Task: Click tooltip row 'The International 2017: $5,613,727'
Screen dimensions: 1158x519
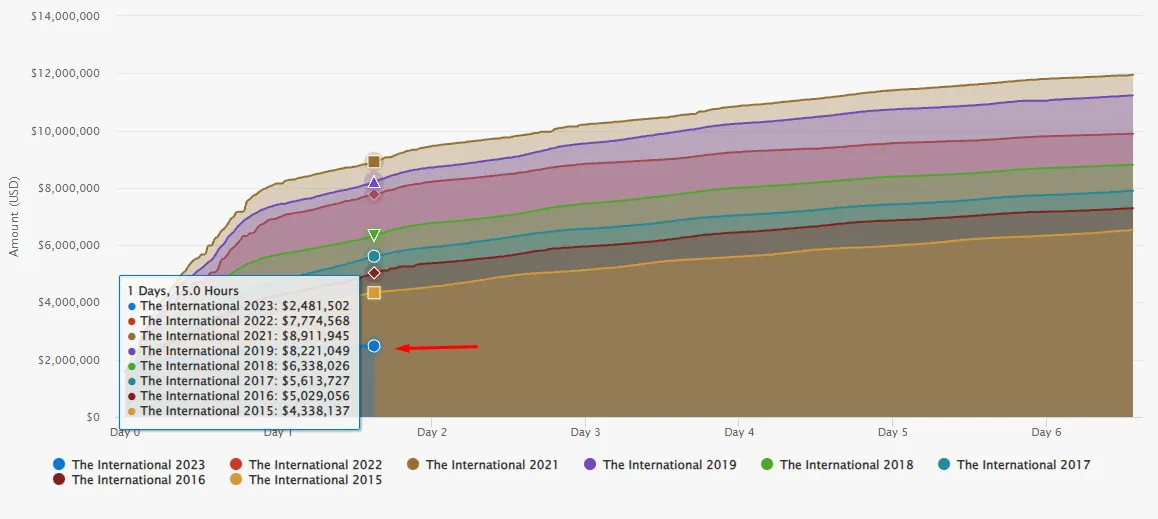Action: pos(239,381)
